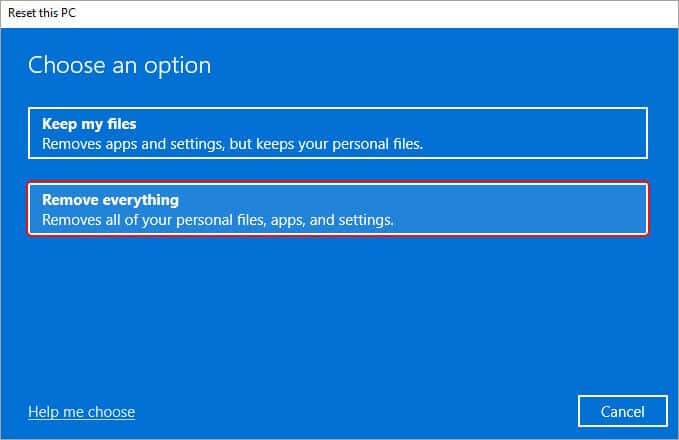Click the bold 'Remove everything' title
This screenshot has height=440, width=679.
110,200
